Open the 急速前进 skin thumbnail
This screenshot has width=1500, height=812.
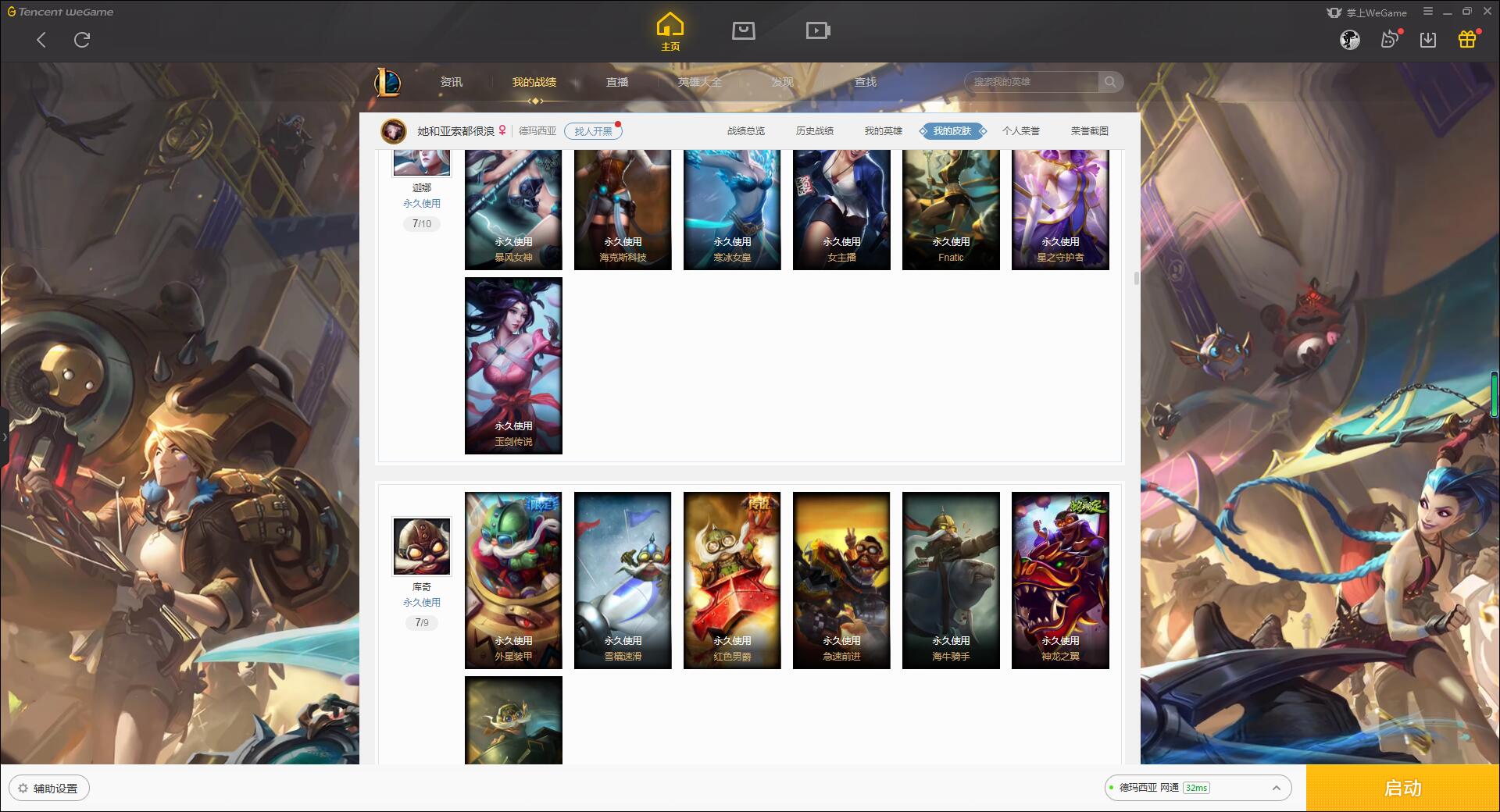coord(841,580)
